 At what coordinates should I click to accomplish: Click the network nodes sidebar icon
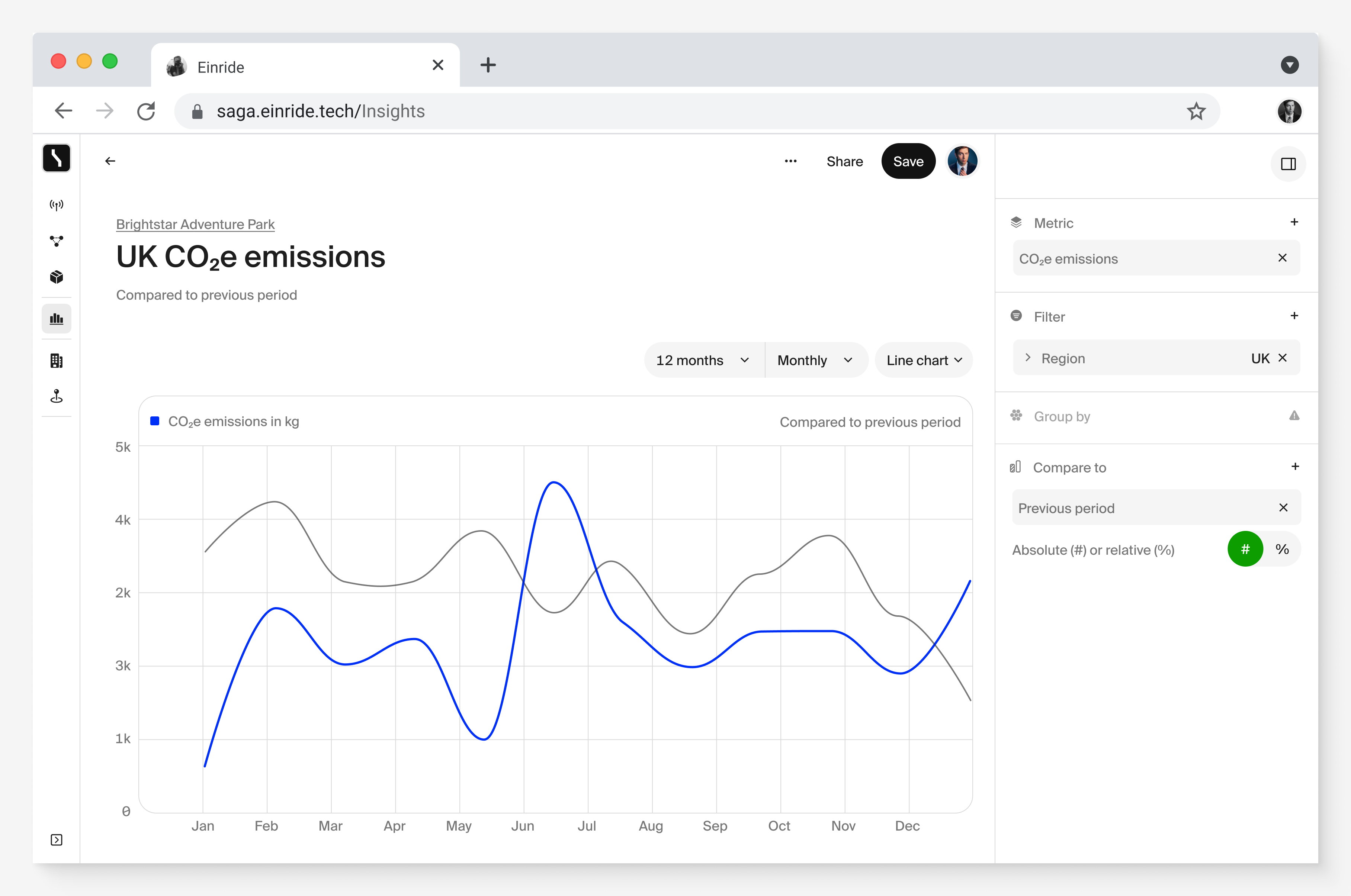pos(56,241)
